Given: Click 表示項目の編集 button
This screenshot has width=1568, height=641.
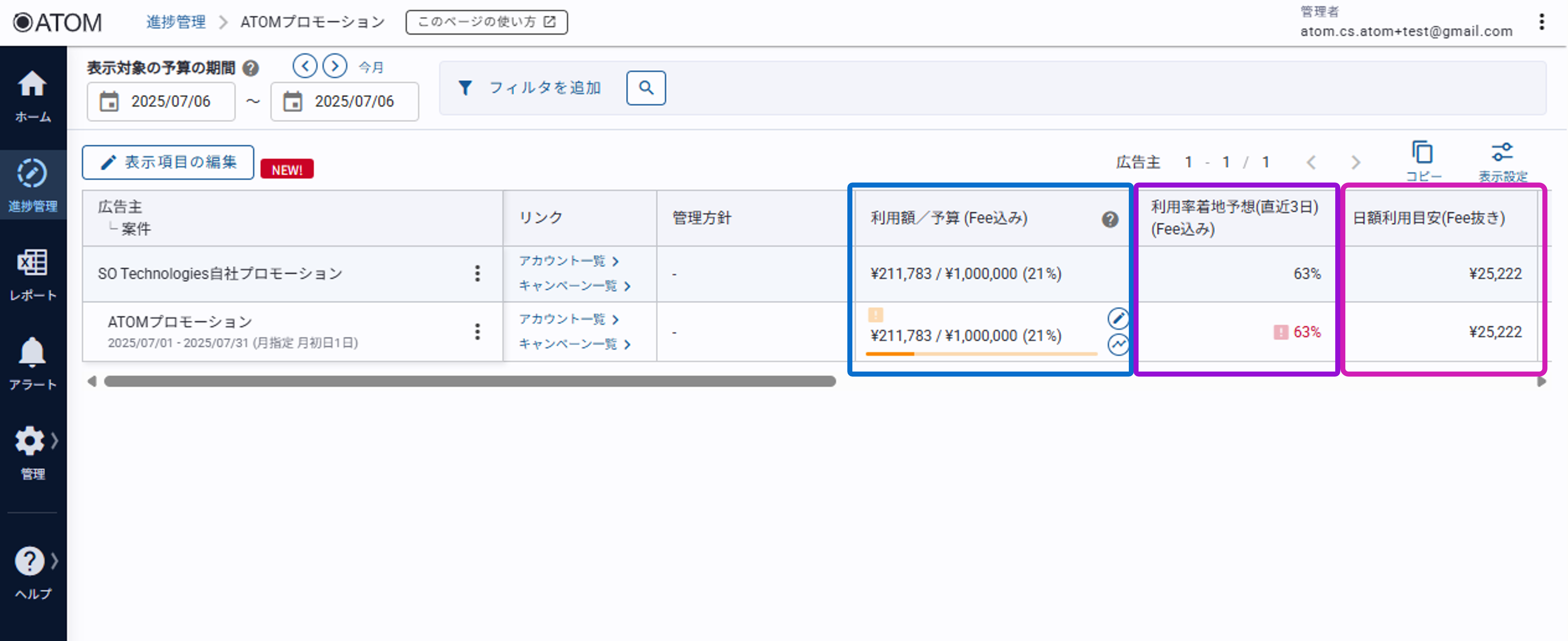Looking at the screenshot, I should [x=168, y=162].
